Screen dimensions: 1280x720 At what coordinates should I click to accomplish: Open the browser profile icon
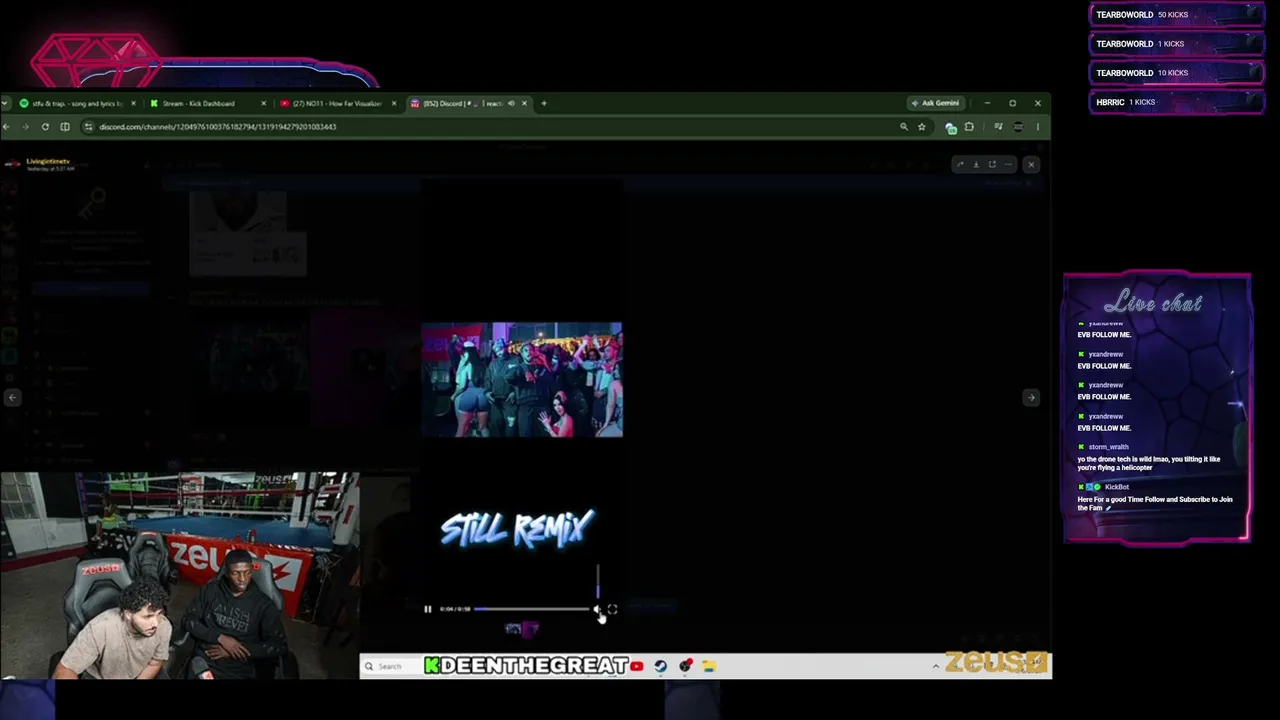(x=1018, y=127)
